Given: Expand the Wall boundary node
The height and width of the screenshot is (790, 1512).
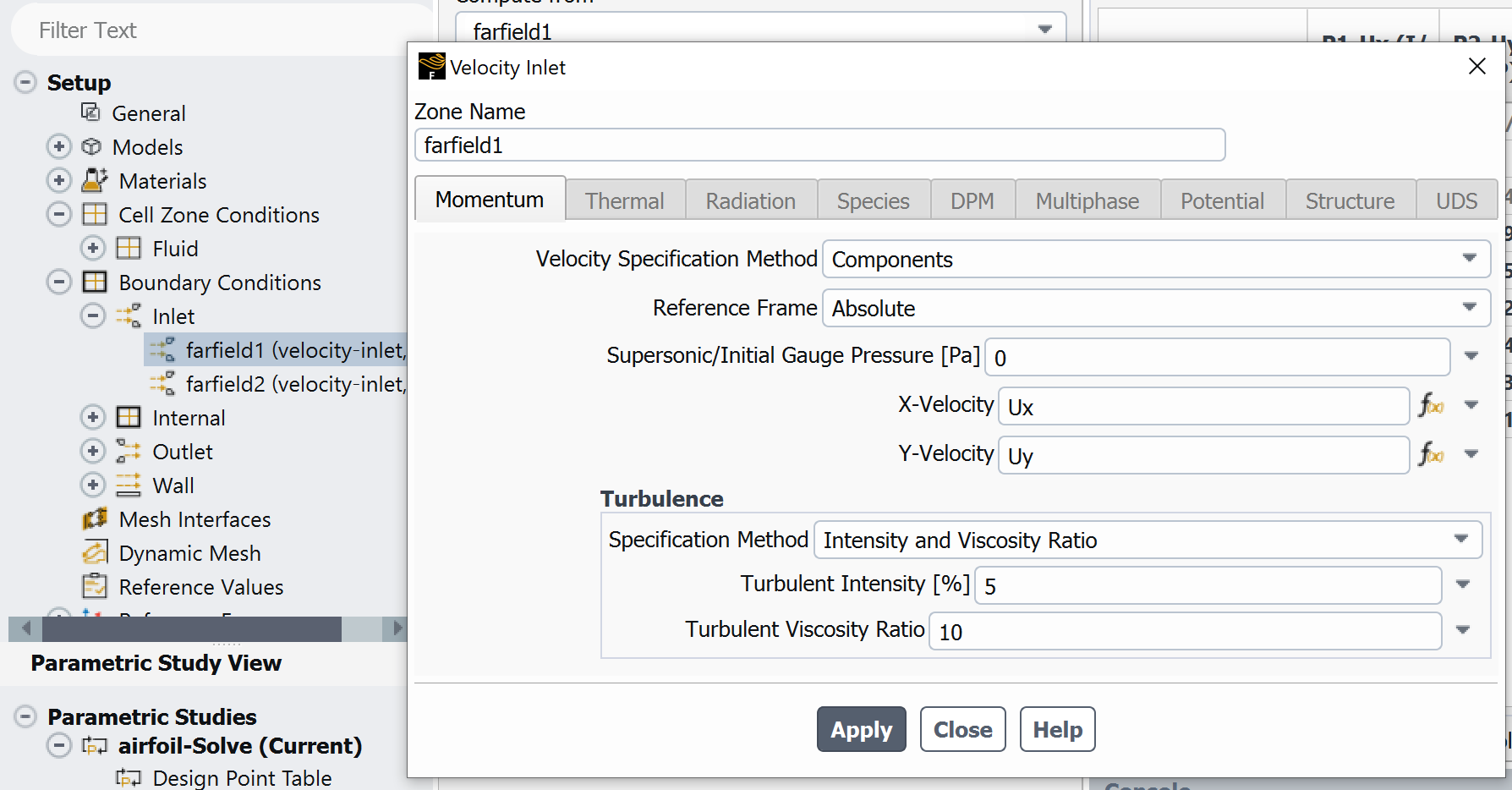Looking at the screenshot, I should pos(93,485).
